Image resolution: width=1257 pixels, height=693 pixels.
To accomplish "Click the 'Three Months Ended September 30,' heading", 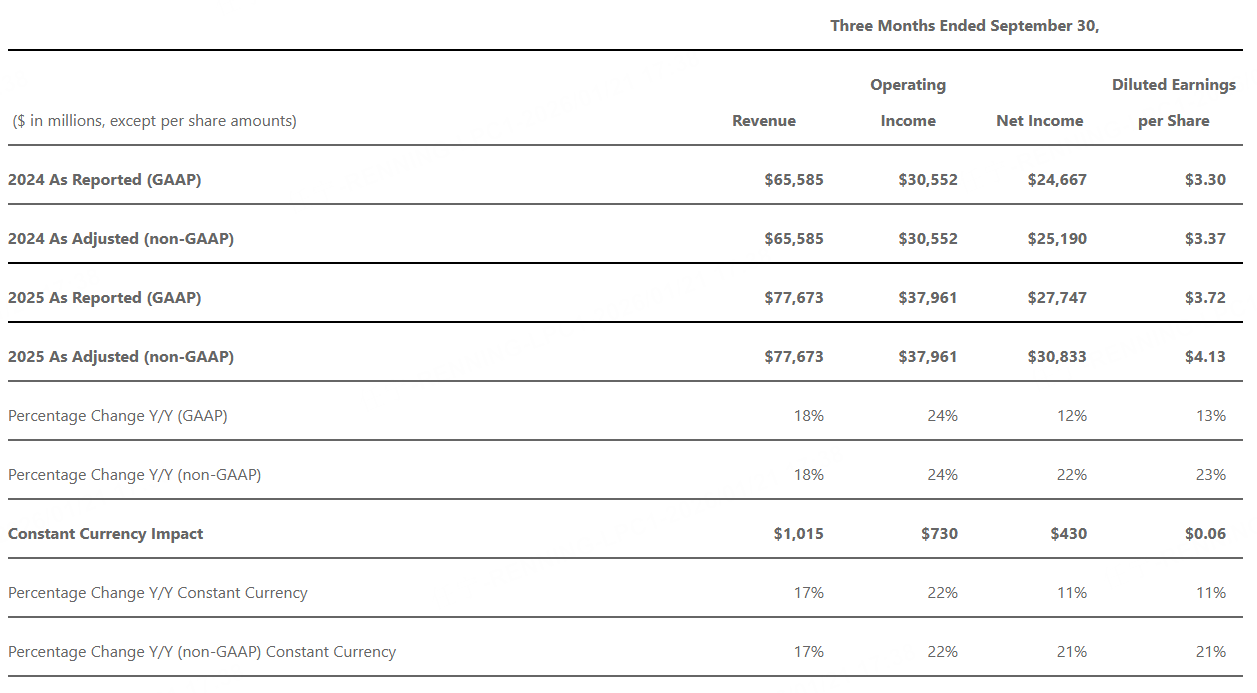I will [x=965, y=26].
